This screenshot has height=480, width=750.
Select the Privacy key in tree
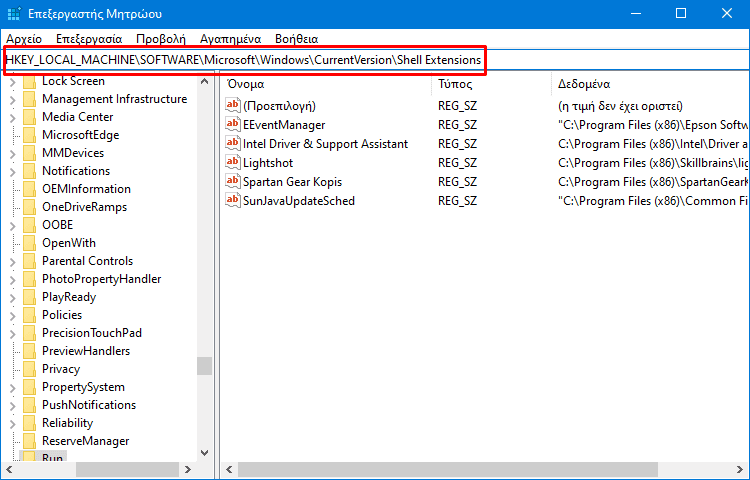tap(61, 369)
